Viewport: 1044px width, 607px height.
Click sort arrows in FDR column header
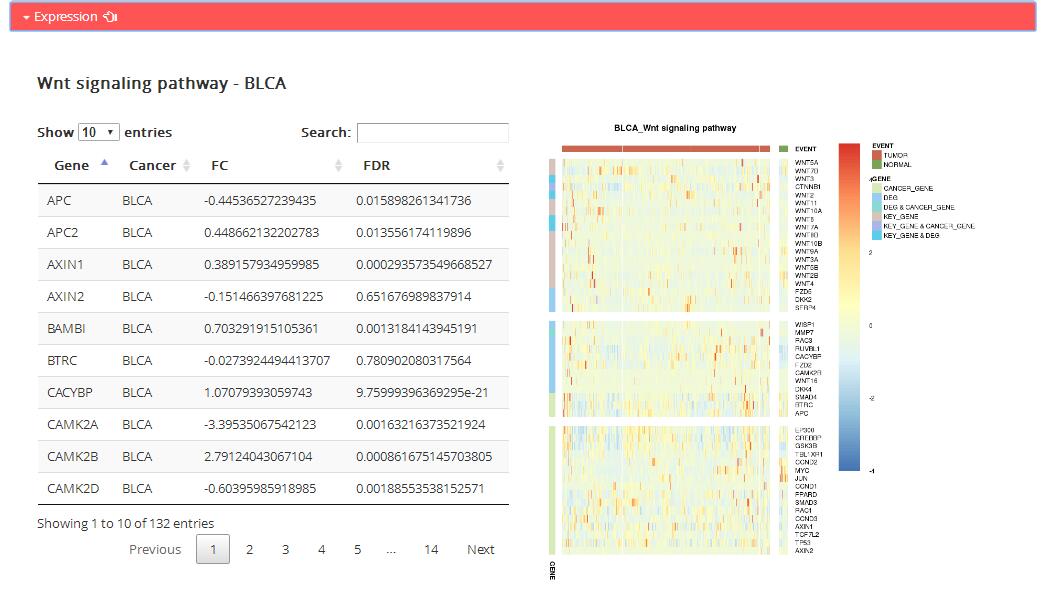click(500, 166)
